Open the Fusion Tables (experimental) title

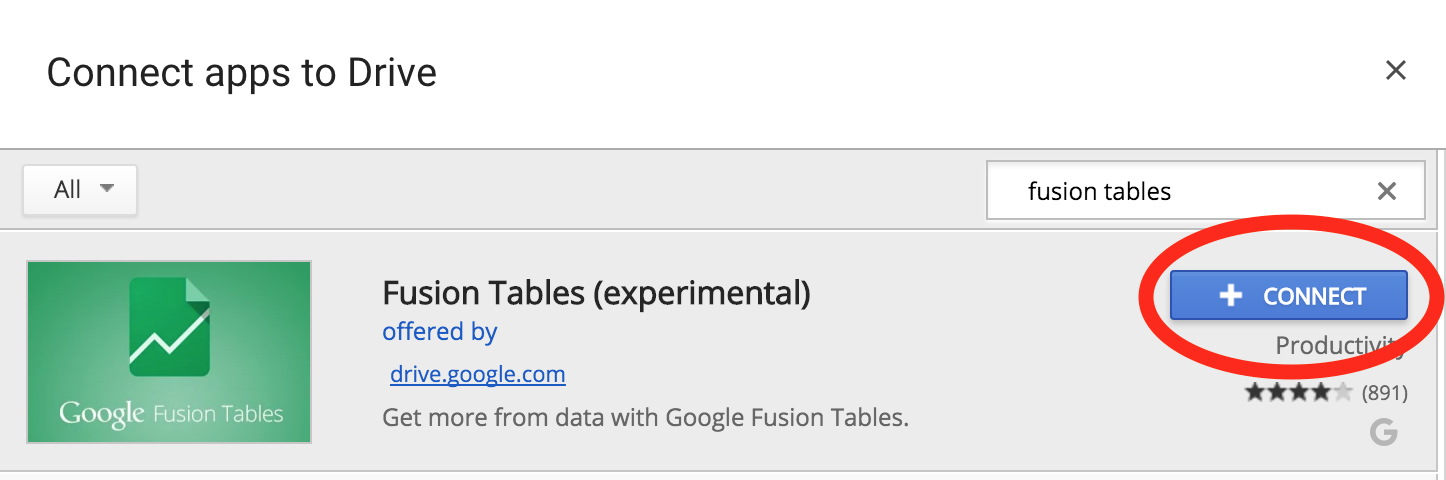pos(596,293)
